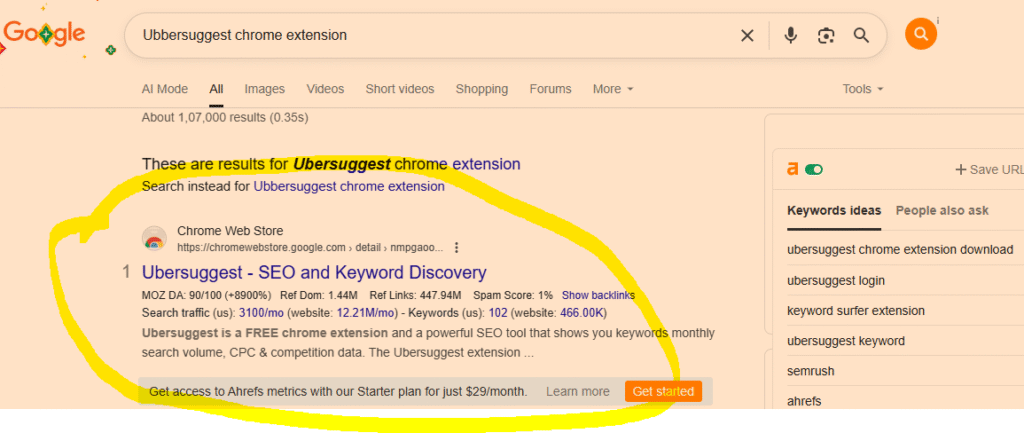Select 'ubersuggest keyword' keyword idea
This screenshot has height=433, width=1024.
click(846, 341)
